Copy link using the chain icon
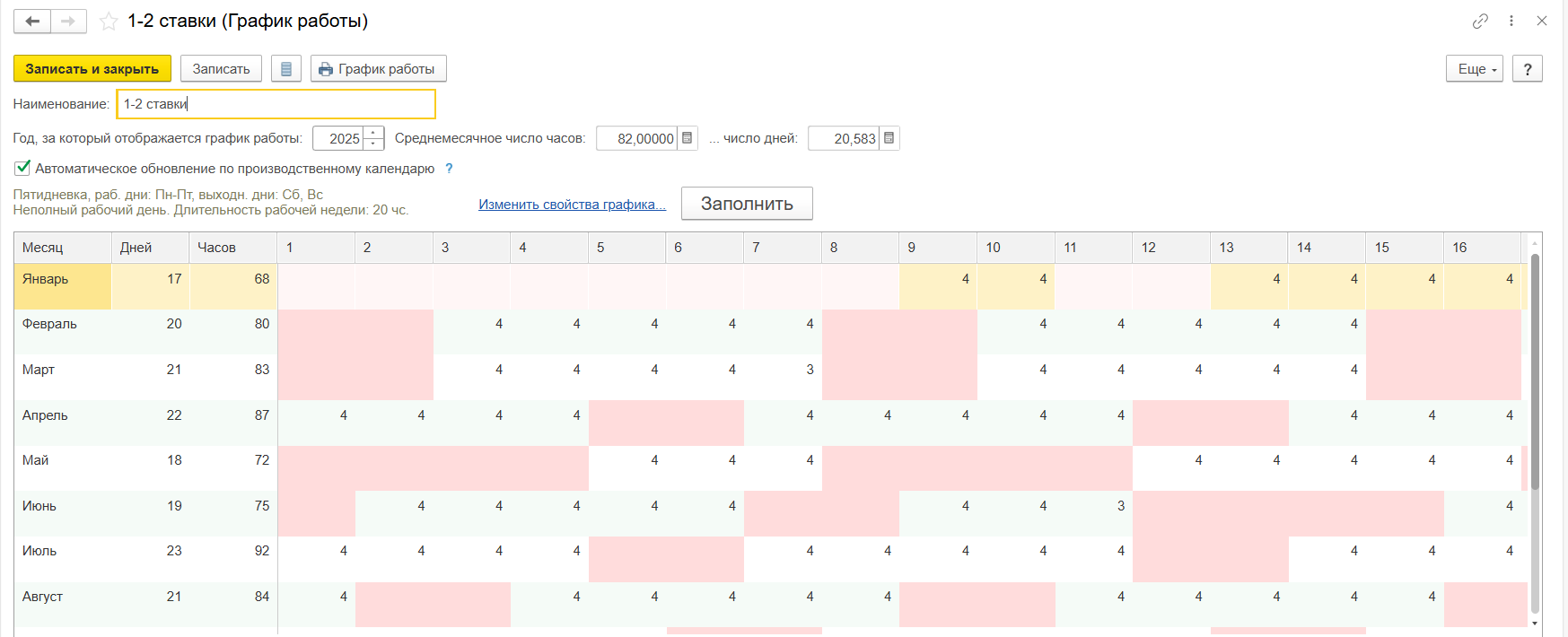Screen dimensions: 1568x637 tap(1480, 21)
